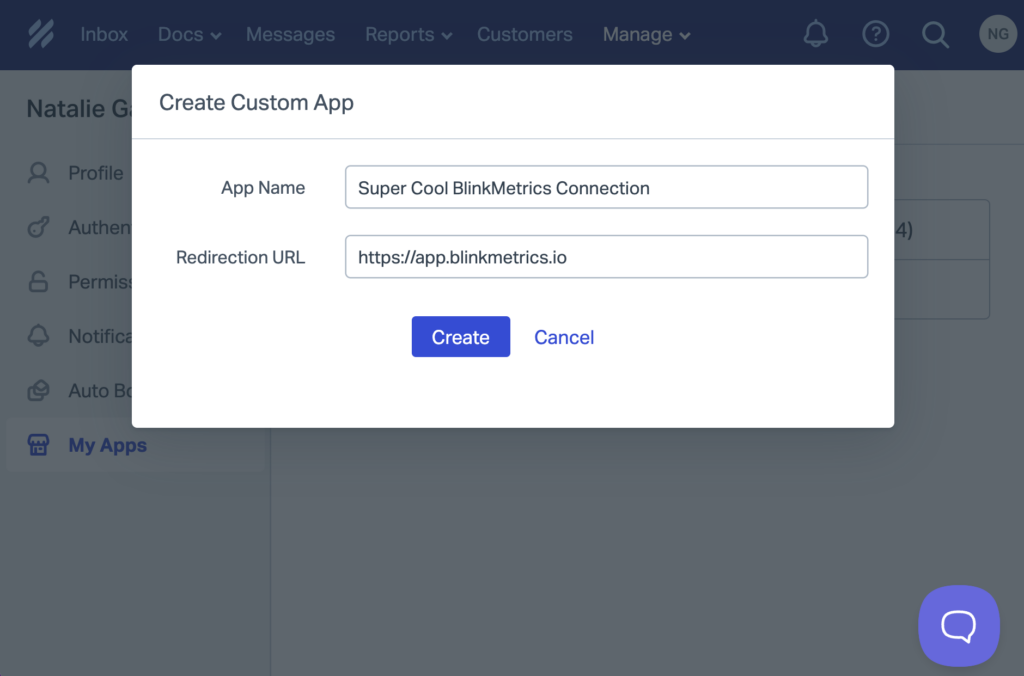Click the Help Scout logo in top bar
The image size is (1024, 676).
click(x=40, y=34)
